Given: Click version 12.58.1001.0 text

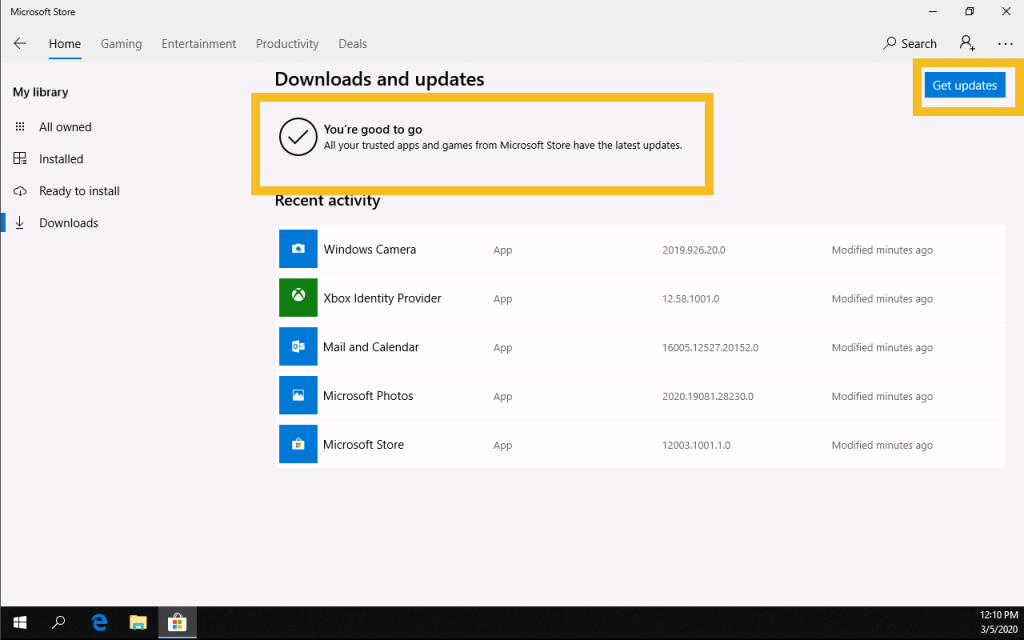Looking at the screenshot, I should coord(691,299).
